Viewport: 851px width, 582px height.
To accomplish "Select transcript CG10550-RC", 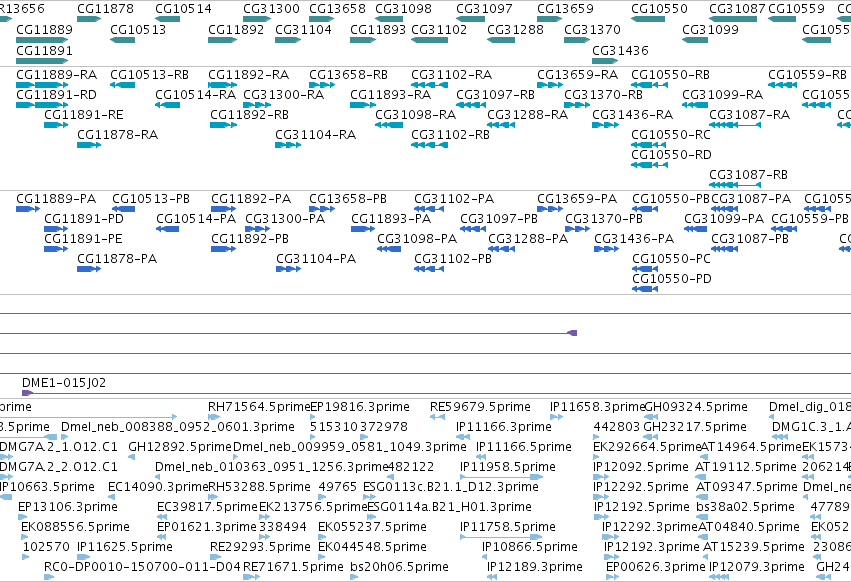I will pos(648,145).
